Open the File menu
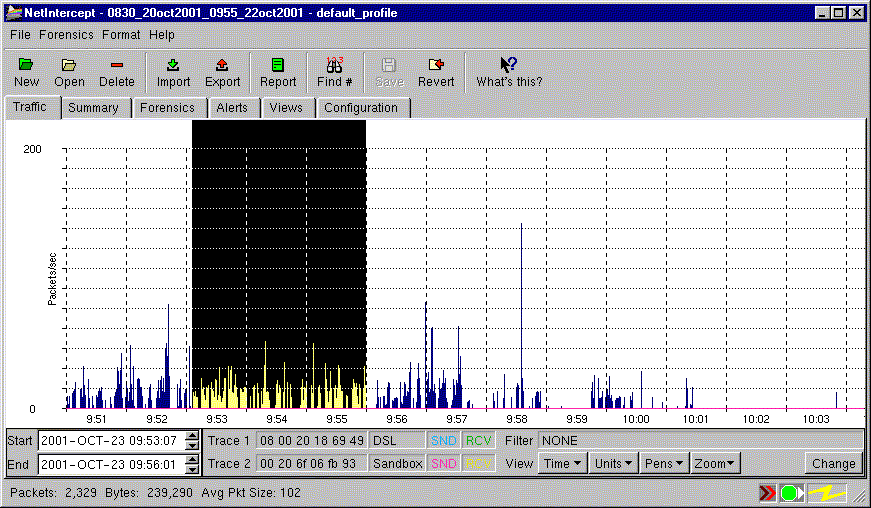Screen dimensions: 871x508 click(x=21, y=35)
